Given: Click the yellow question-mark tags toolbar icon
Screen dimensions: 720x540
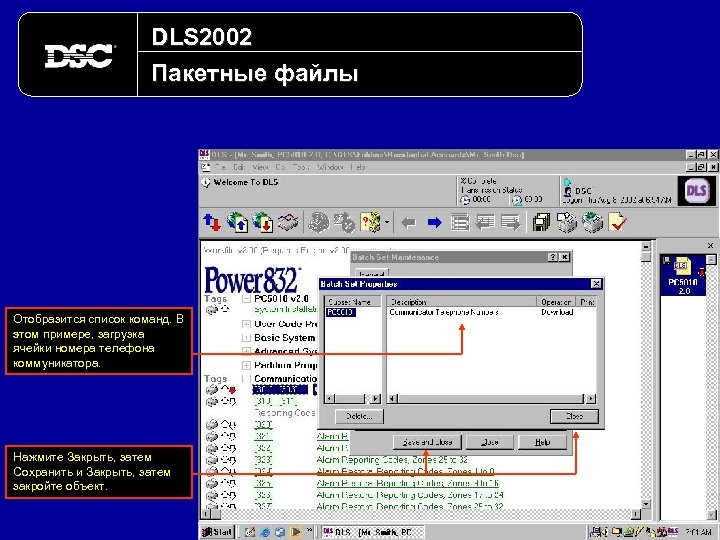Looking at the screenshot, I should tap(371, 223).
